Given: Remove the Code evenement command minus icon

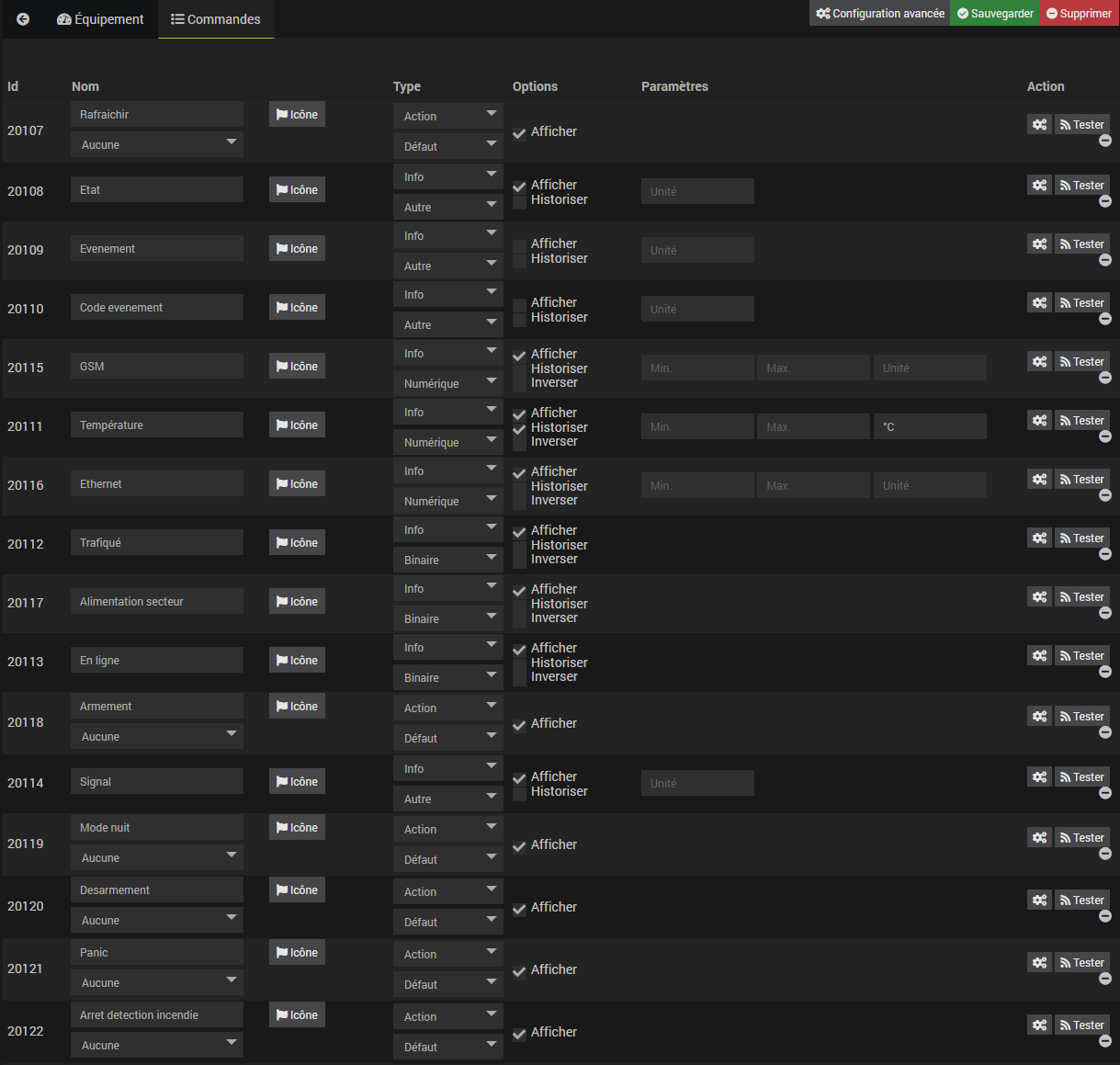Looking at the screenshot, I should pyautogui.click(x=1105, y=319).
